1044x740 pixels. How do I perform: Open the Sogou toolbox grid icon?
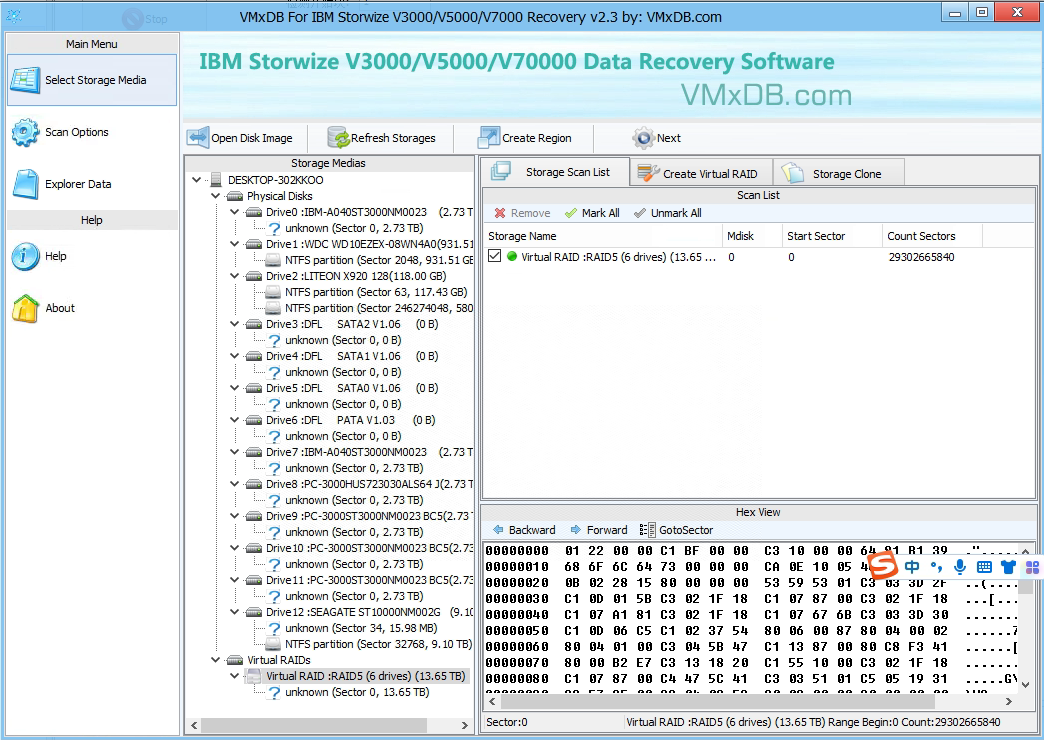click(x=1032, y=567)
